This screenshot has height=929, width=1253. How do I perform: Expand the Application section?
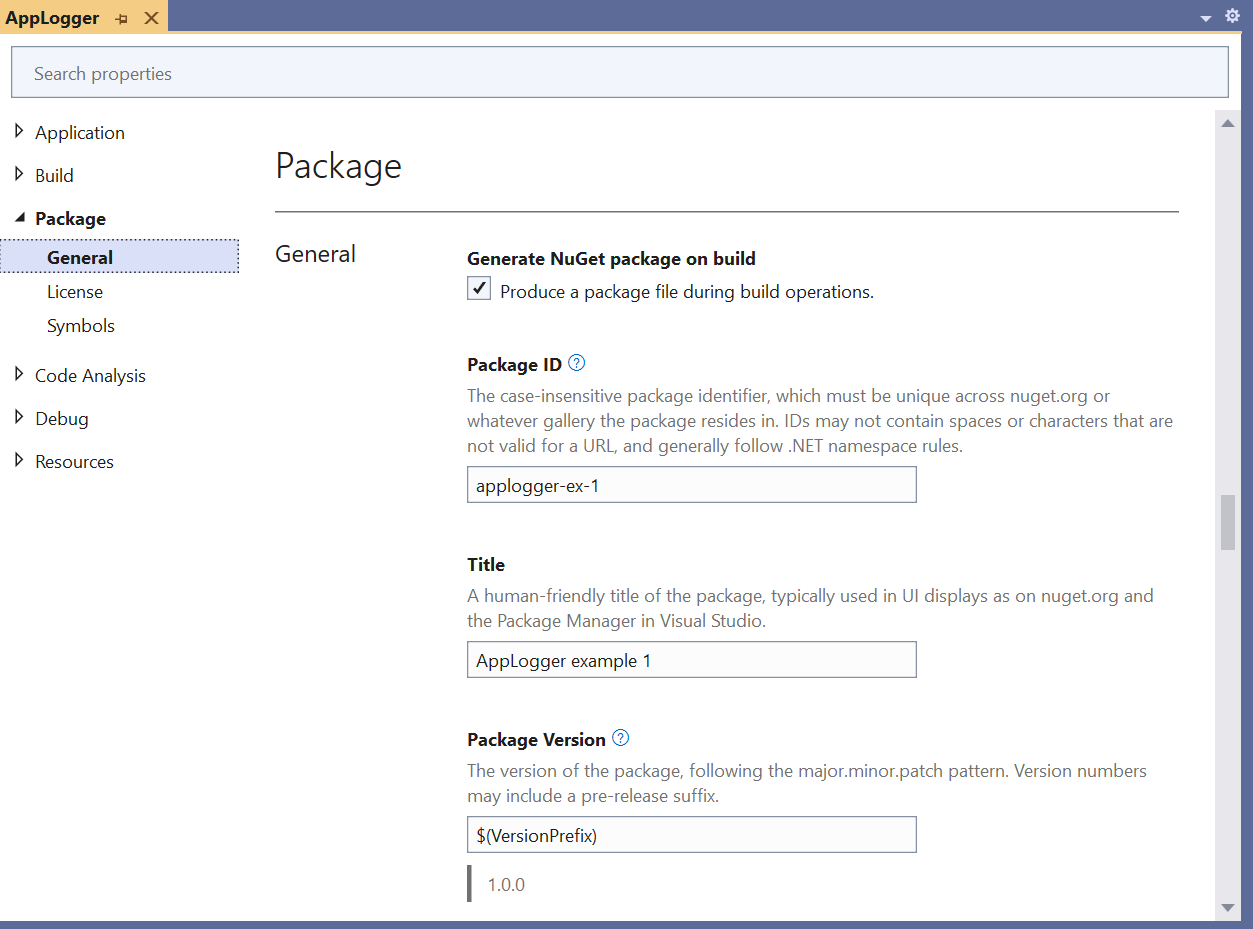(19, 132)
